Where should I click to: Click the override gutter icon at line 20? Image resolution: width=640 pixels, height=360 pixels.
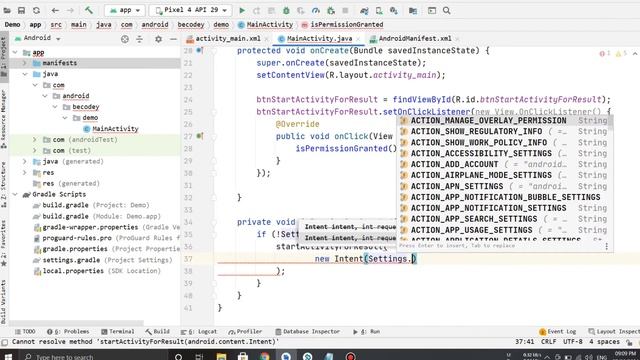pyautogui.click(x=200, y=51)
